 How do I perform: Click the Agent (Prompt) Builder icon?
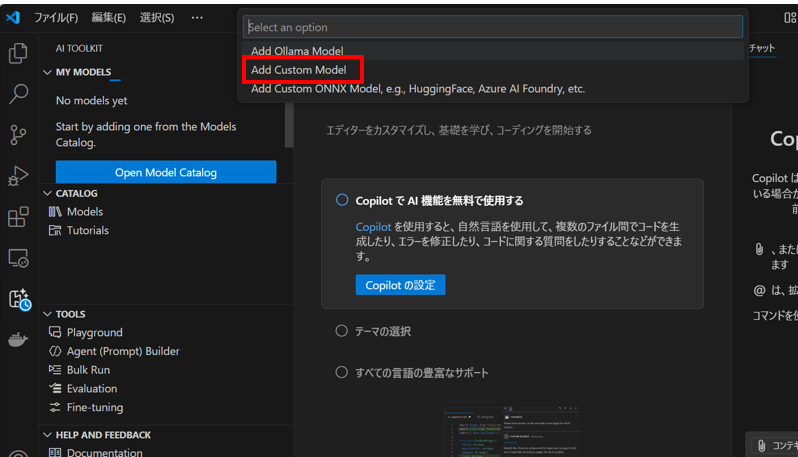point(55,351)
